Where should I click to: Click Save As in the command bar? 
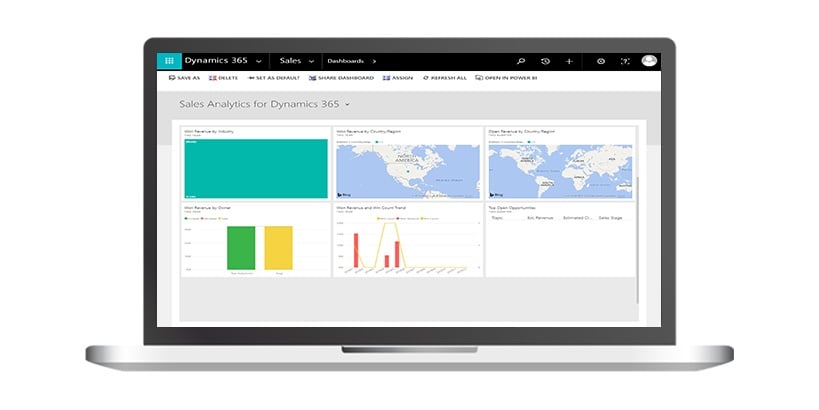[x=184, y=78]
